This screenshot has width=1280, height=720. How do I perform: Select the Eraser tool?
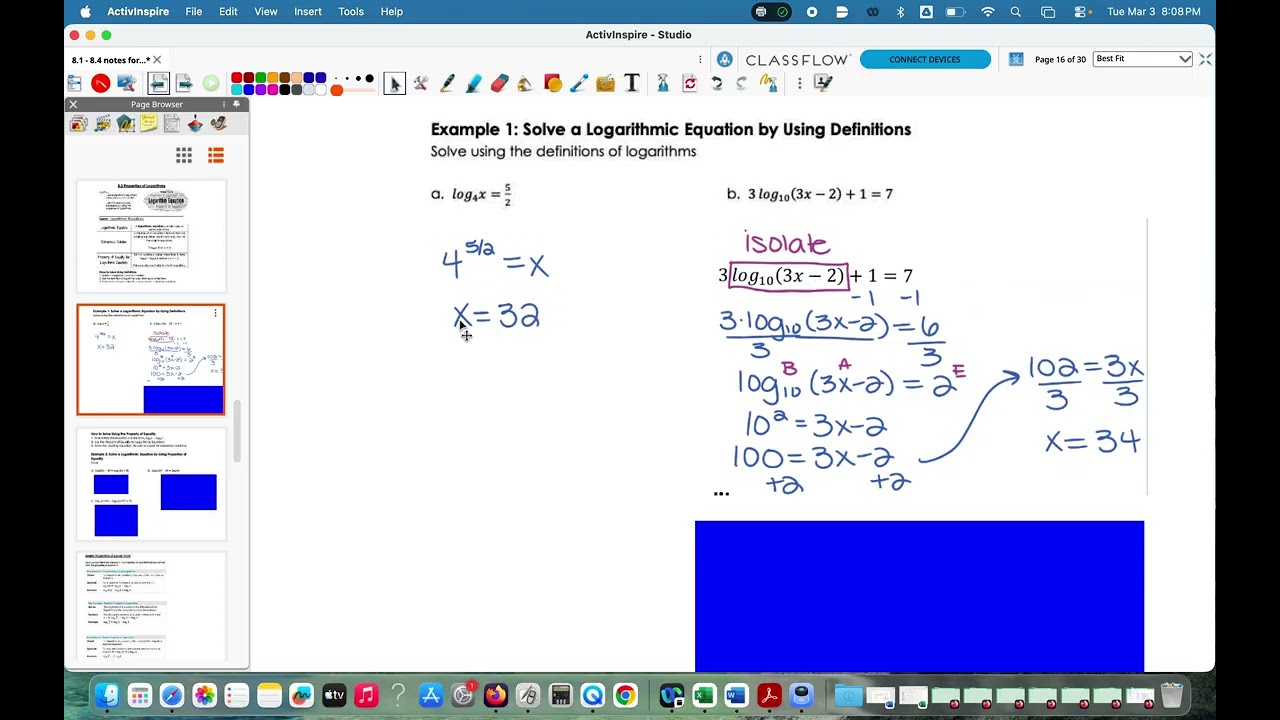point(499,84)
